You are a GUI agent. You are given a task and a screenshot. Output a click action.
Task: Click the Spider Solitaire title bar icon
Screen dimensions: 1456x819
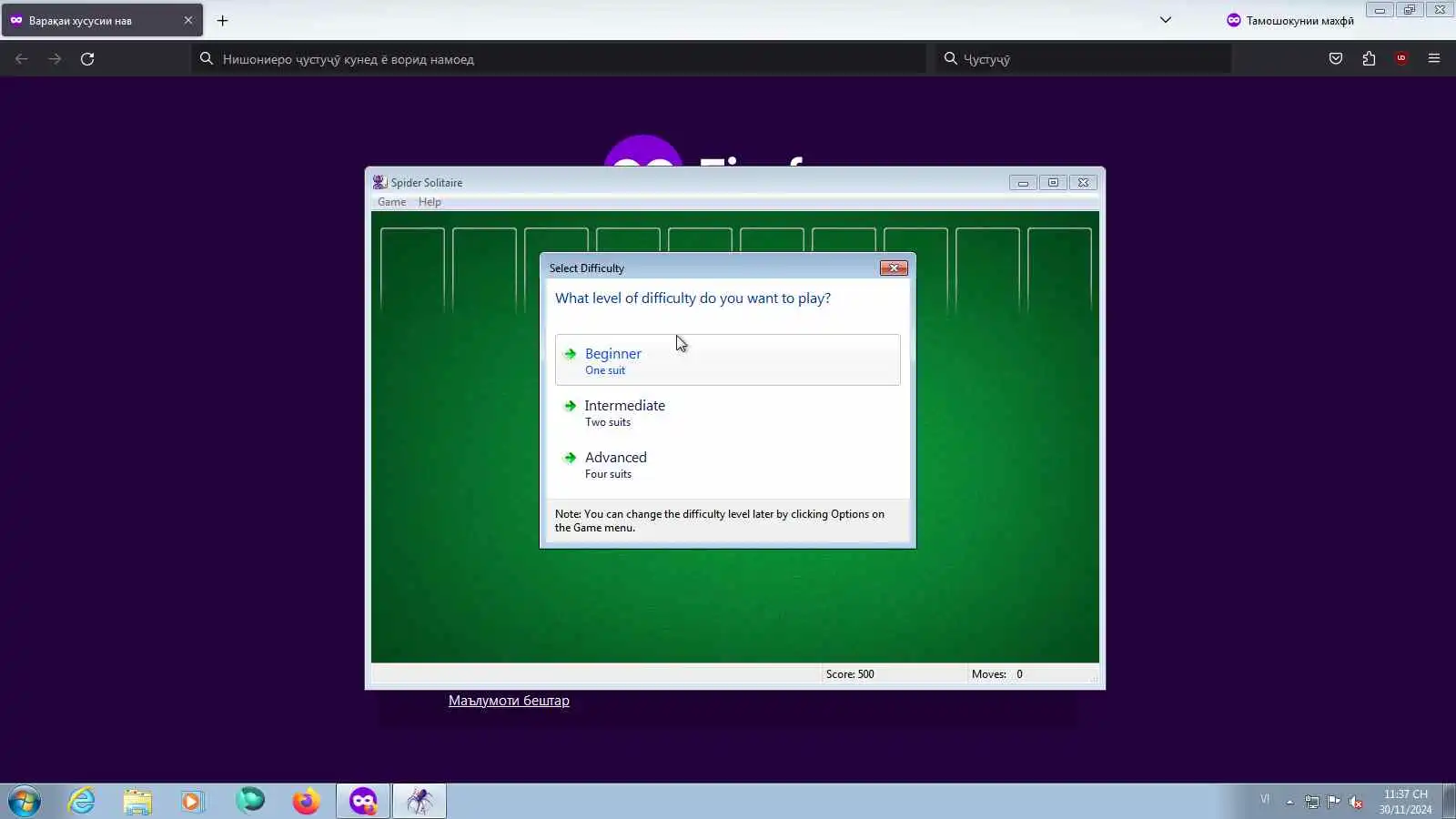coord(379,182)
